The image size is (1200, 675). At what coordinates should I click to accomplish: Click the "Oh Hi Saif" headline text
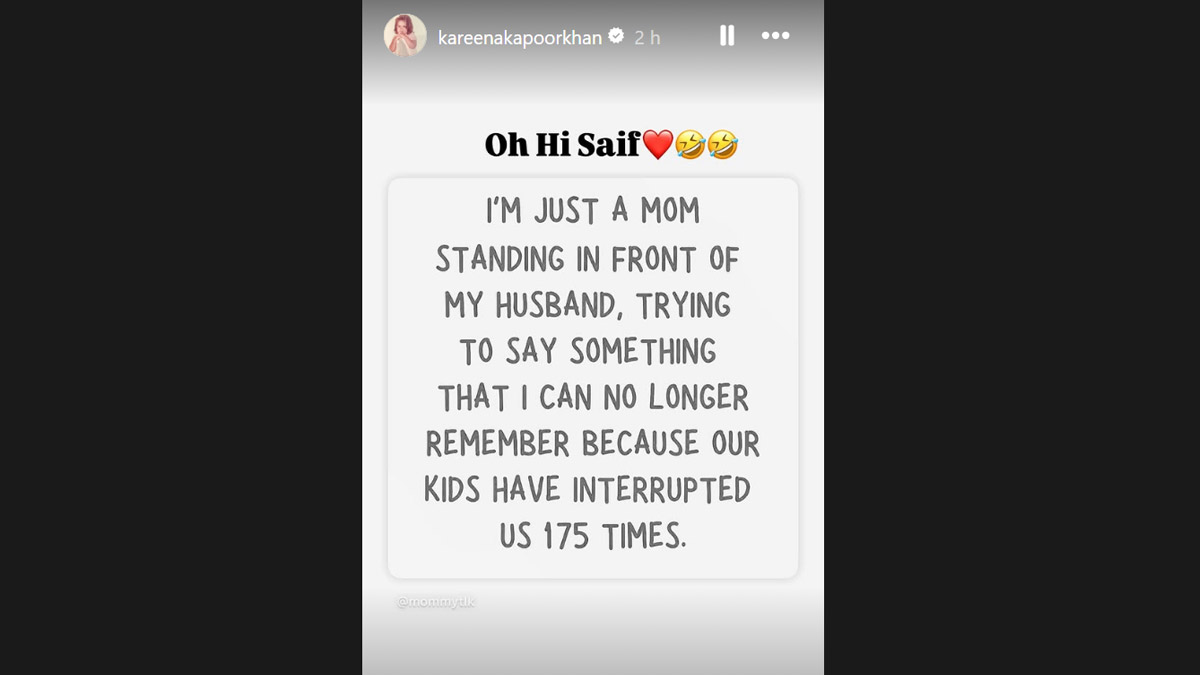[562, 146]
